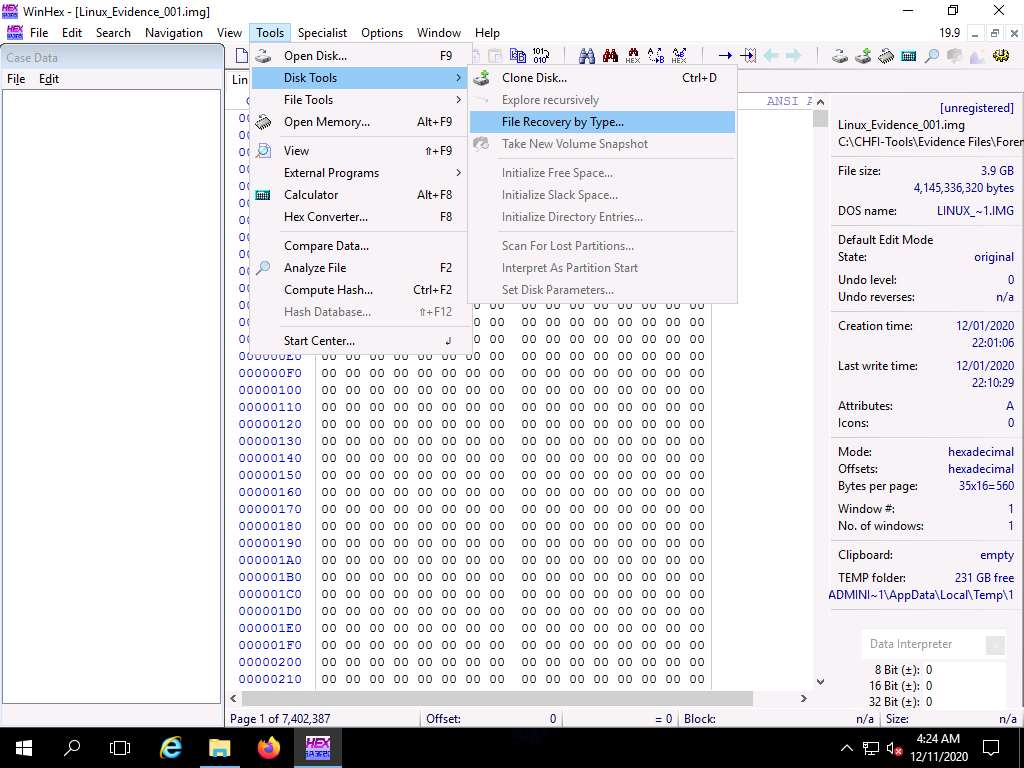
Task: Choose Open Memory menu item
Action: [x=359, y=122]
